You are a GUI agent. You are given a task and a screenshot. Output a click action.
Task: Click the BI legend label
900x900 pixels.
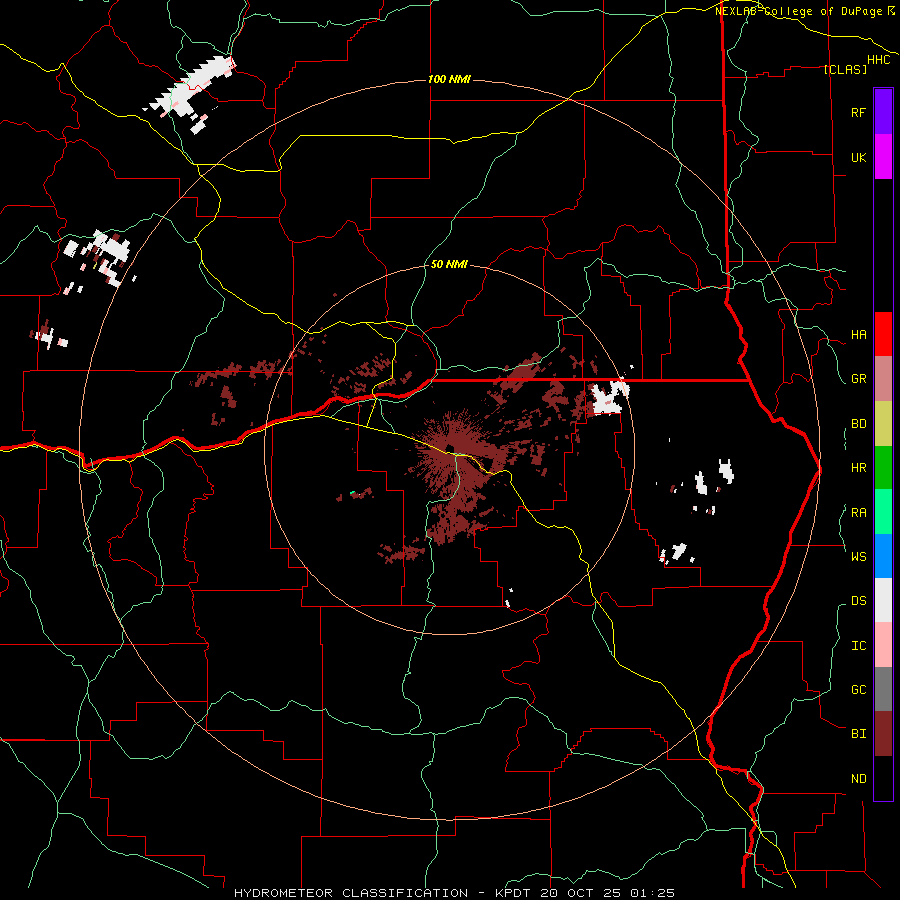click(x=858, y=734)
